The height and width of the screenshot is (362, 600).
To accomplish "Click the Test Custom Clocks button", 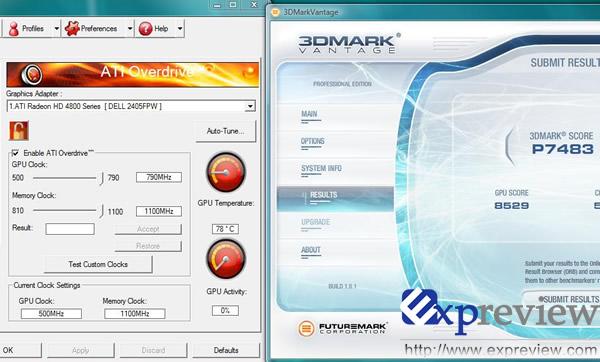I will click(x=98, y=264).
